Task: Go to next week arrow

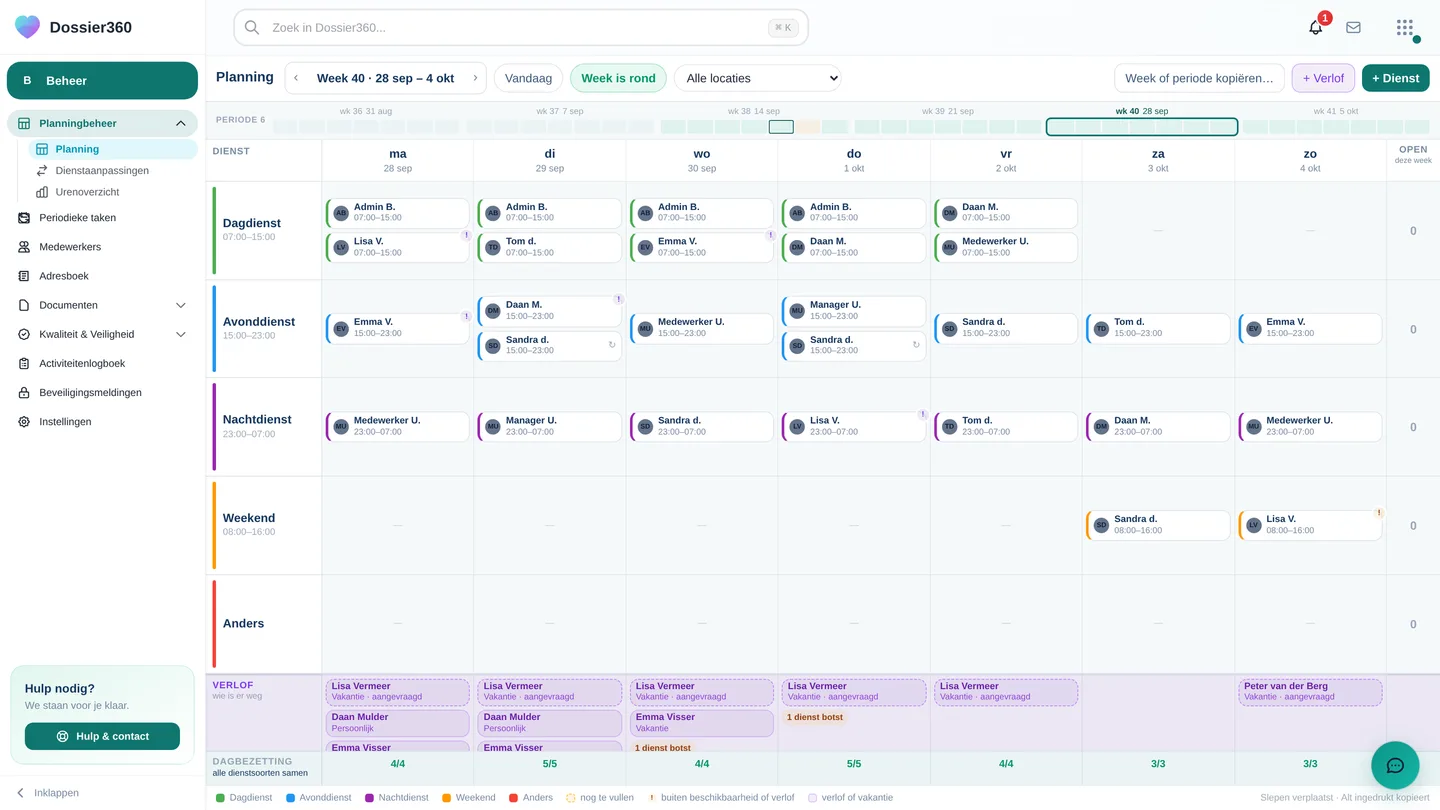Action: coord(475,78)
